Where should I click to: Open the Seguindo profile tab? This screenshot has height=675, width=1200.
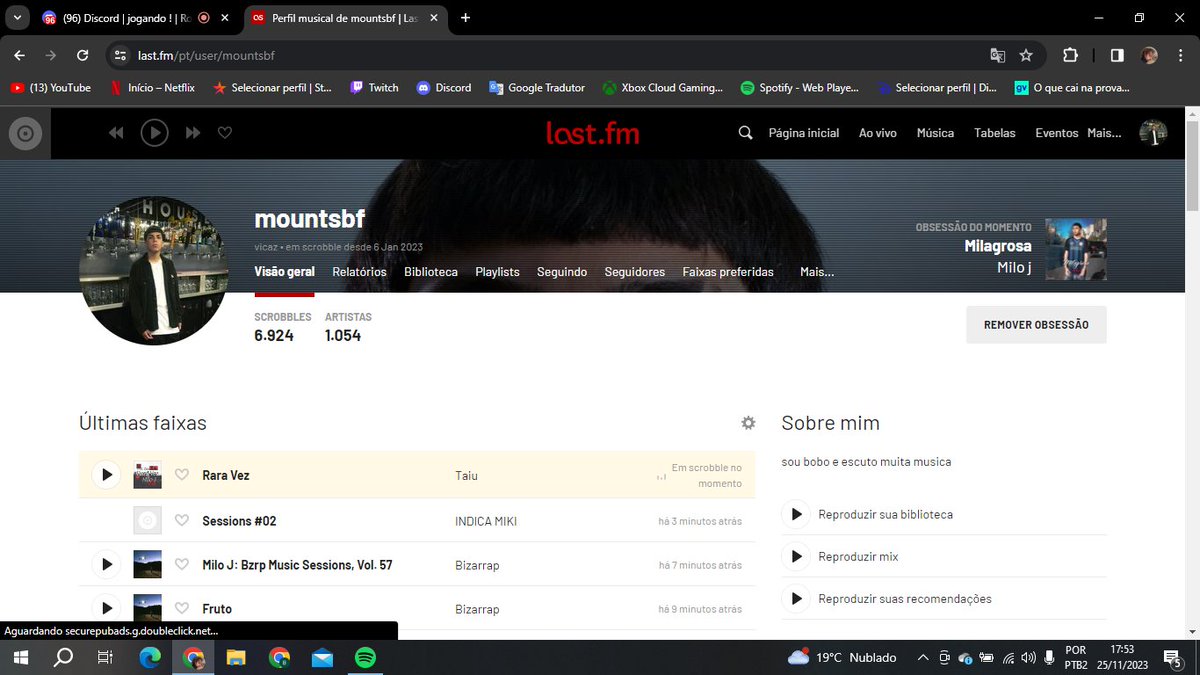click(562, 272)
